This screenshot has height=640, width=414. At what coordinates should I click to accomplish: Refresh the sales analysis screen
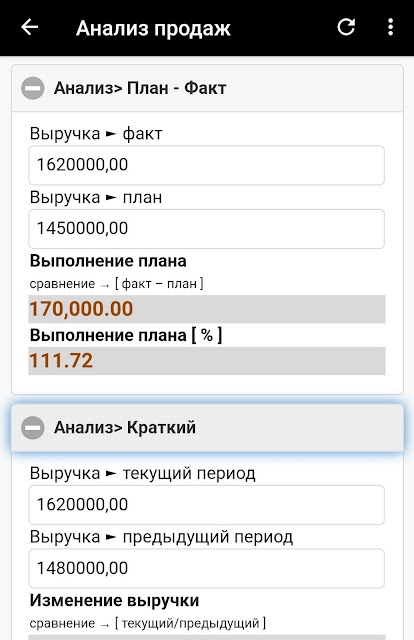click(x=346, y=27)
